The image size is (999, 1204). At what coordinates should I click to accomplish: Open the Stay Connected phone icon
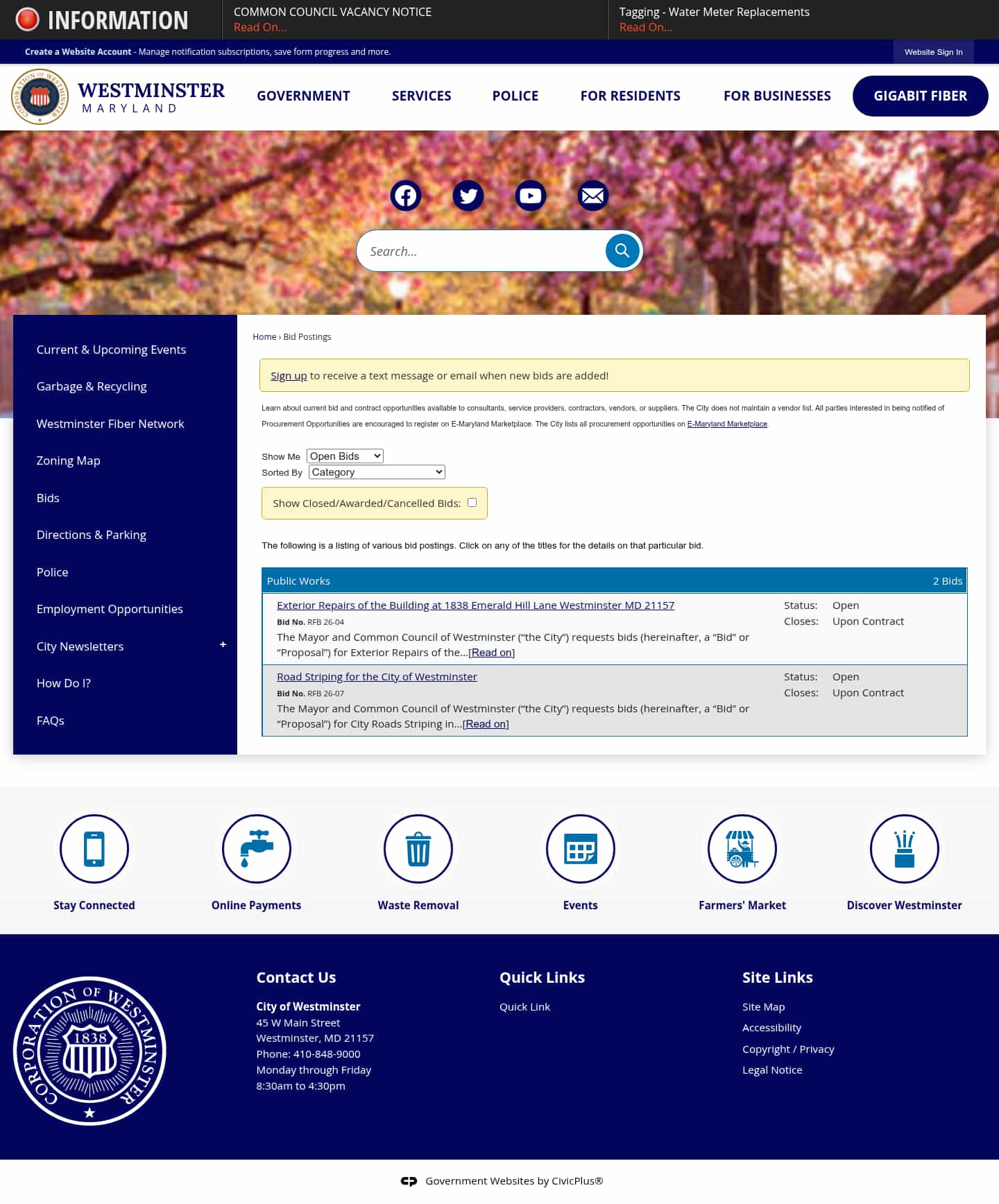94,849
